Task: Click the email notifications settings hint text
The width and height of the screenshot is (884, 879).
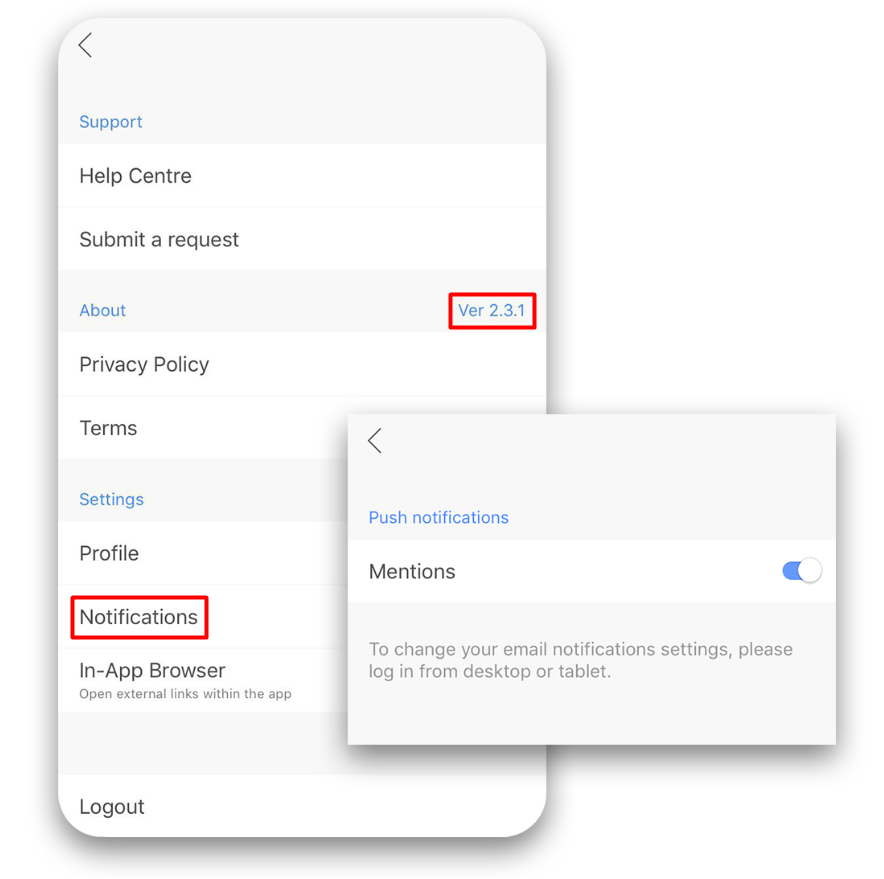Action: click(581, 660)
